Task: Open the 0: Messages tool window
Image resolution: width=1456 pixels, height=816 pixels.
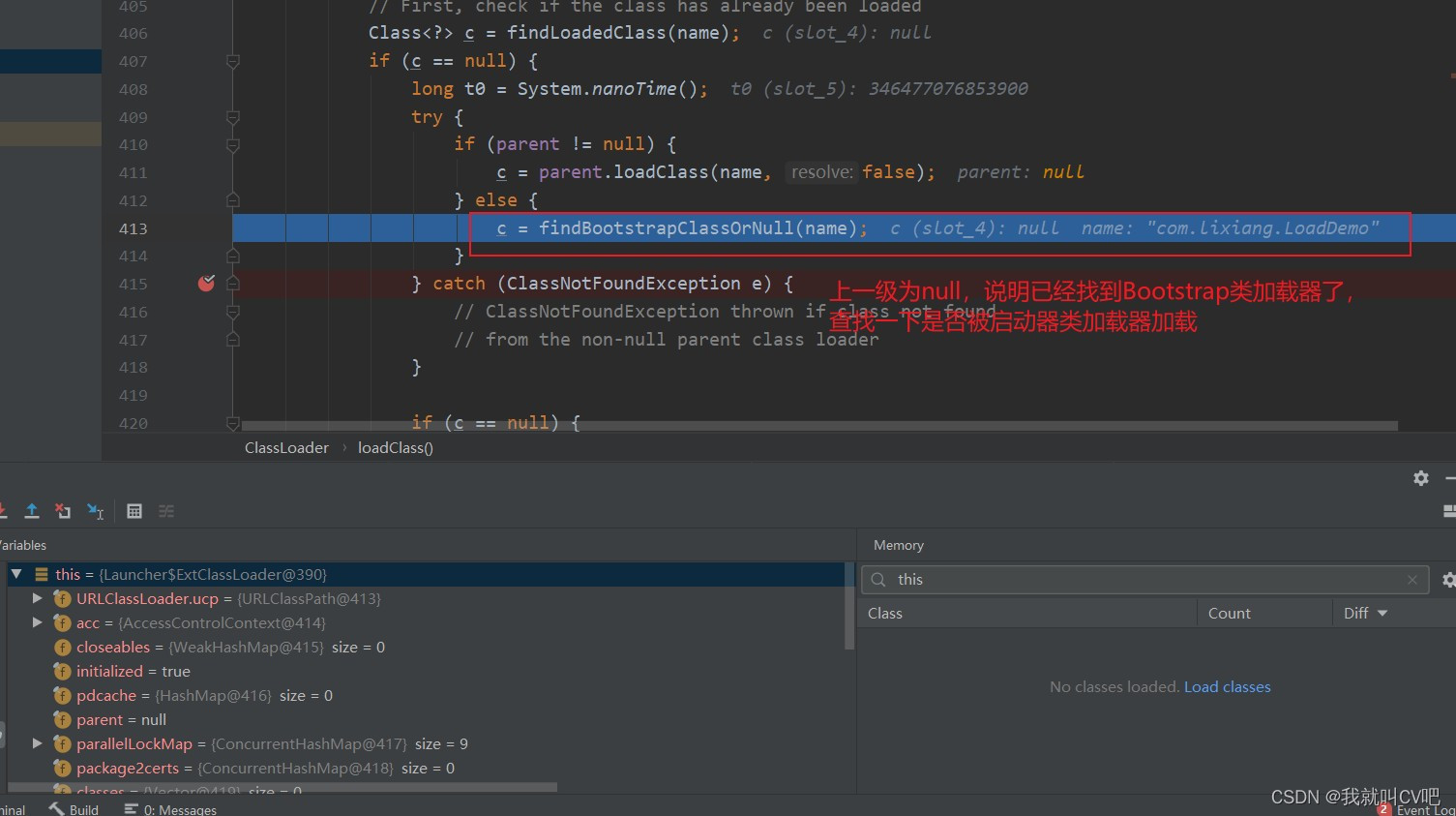Action: [170, 809]
